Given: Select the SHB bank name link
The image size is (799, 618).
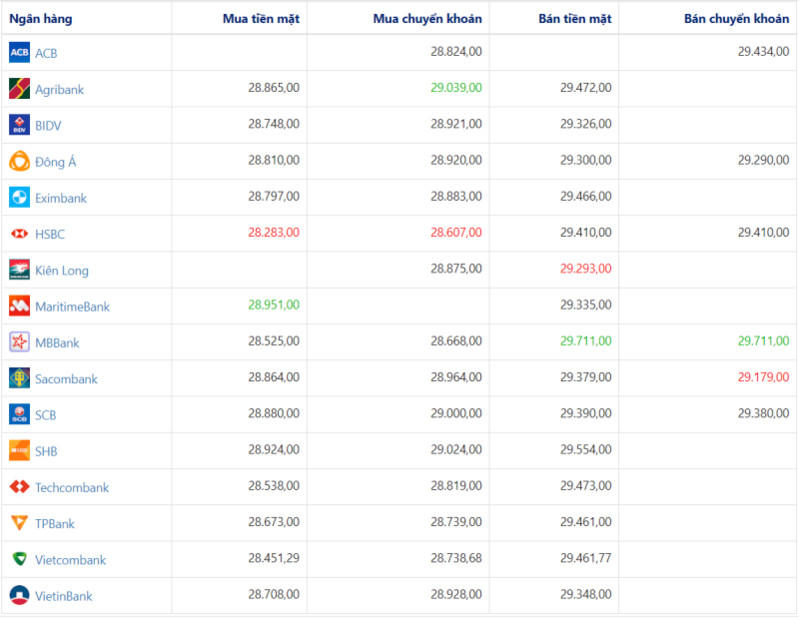Looking at the screenshot, I should click(46, 451).
